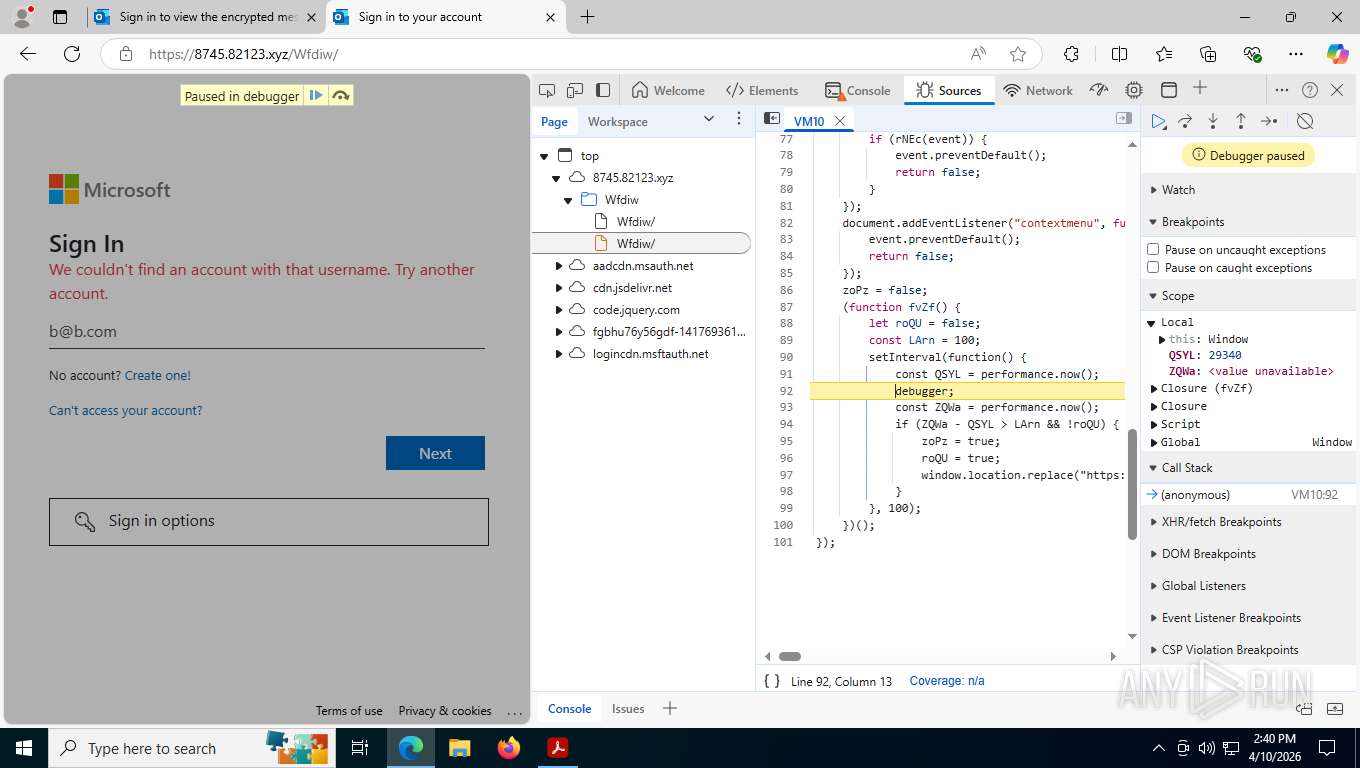Screen dimensions: 1360x768
Task: Close the VM10 file tab
Action: 840,121
